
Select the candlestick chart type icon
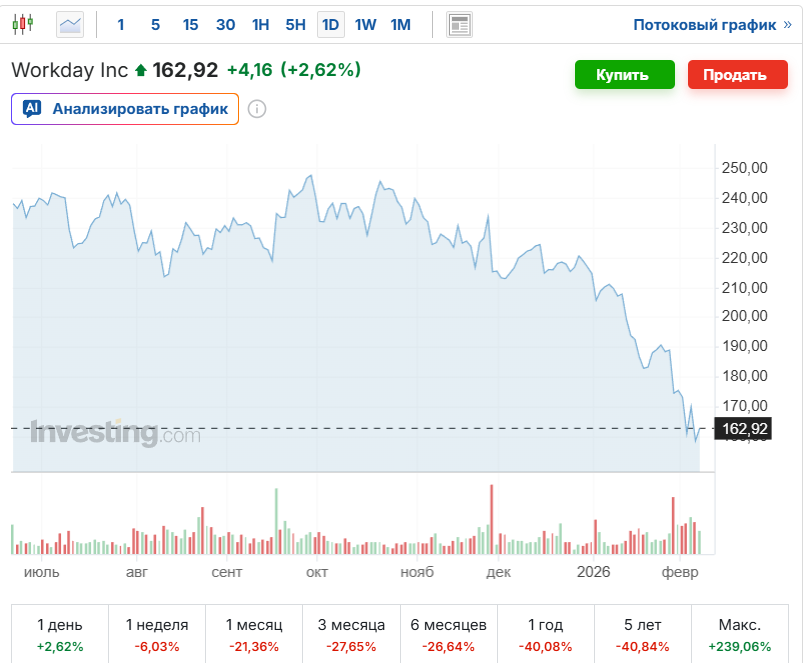[x=23, y=24]
